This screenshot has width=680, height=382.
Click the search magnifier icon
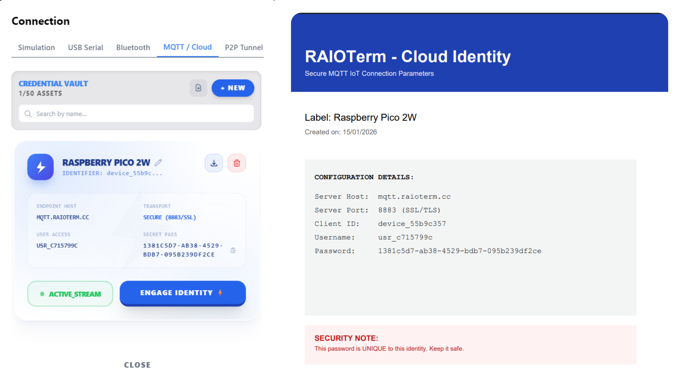point(28,114)
